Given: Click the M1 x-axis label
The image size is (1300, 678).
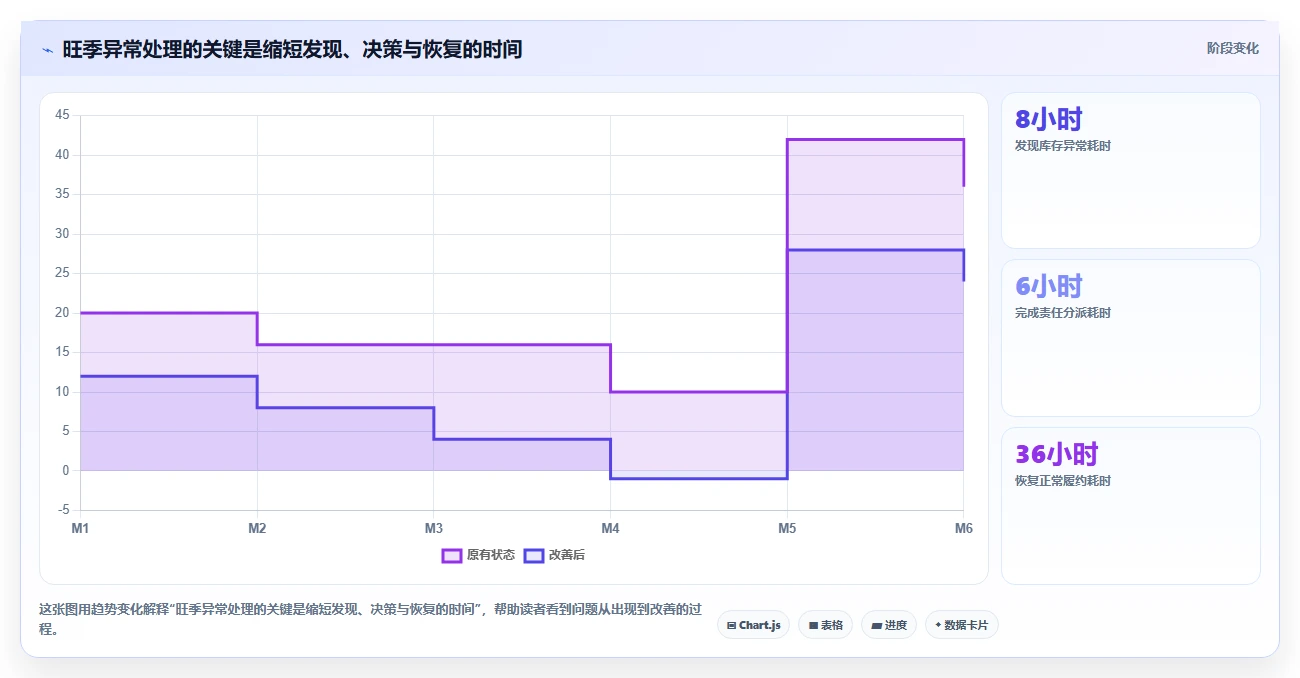Looking at the screenshot, I should click(80, 528).
